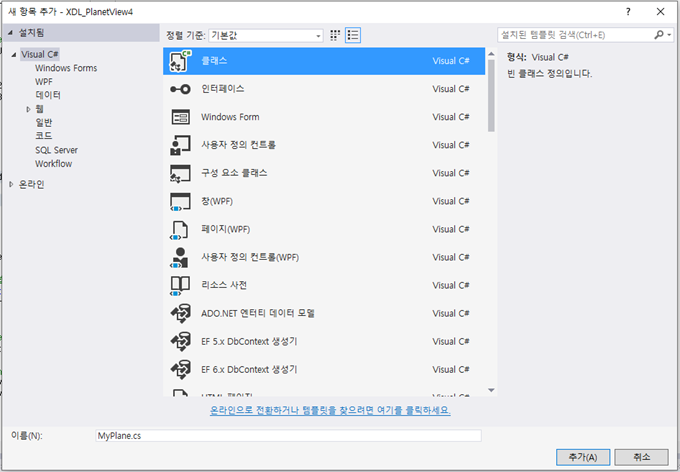
Task: Open the 온라인으로 전환 template link
Action: (330, 410)
